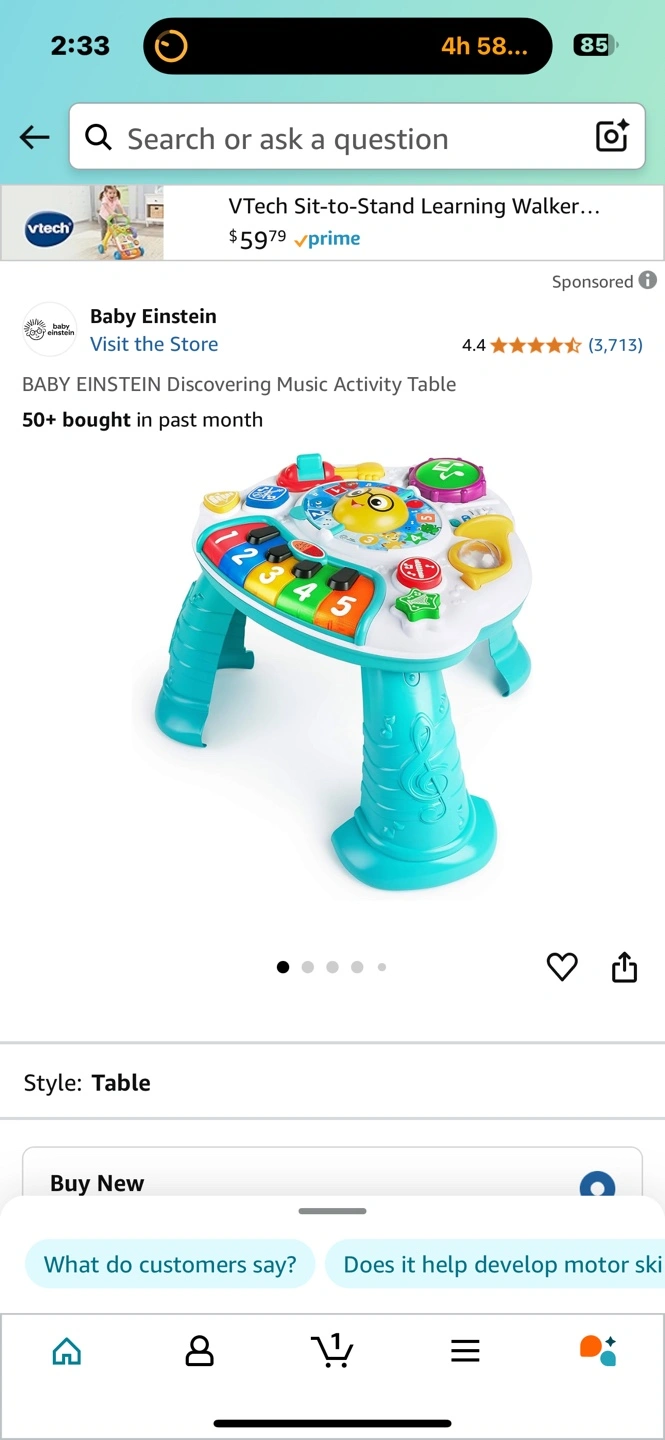Tap the back arrow icon

(35, 137)
